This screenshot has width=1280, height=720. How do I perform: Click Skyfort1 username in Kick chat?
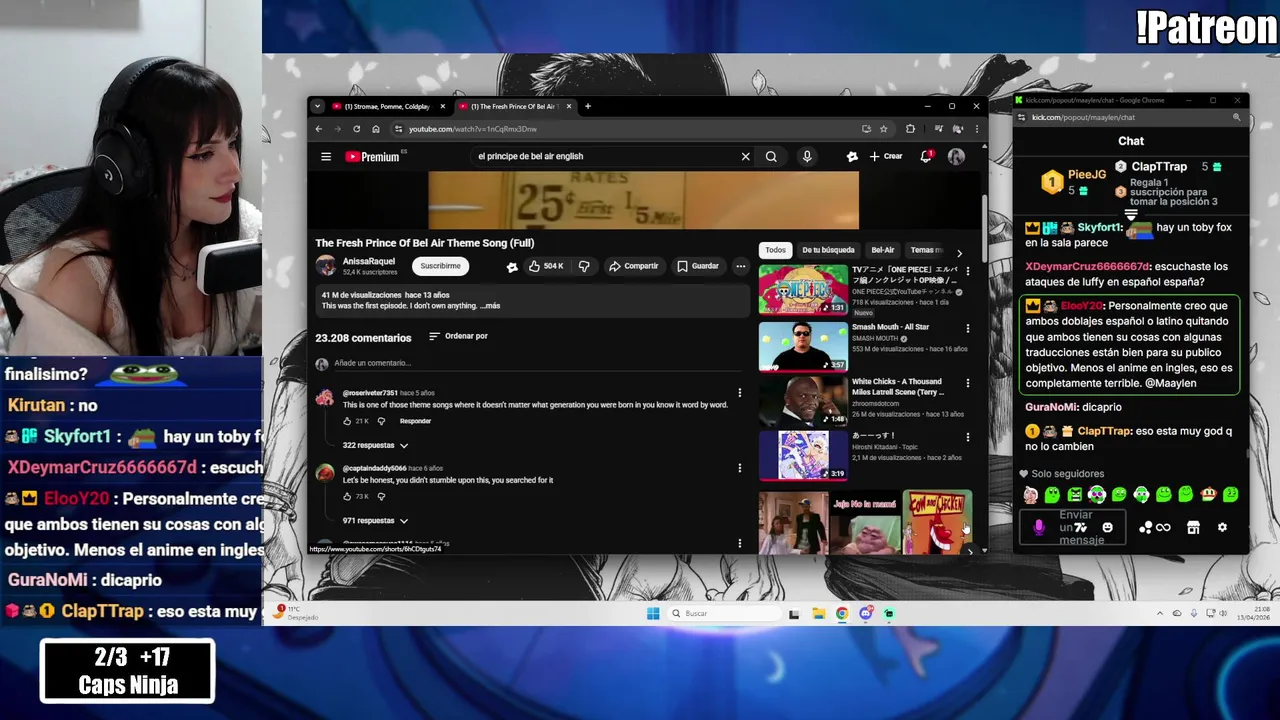click(1100, 228)
